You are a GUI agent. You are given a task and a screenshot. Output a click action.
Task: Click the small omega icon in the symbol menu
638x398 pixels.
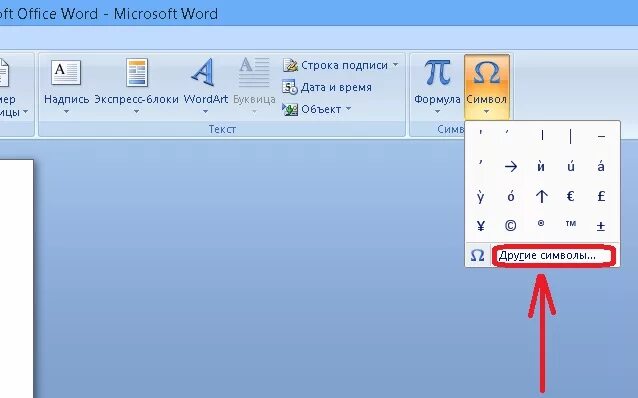coord(477,256)
